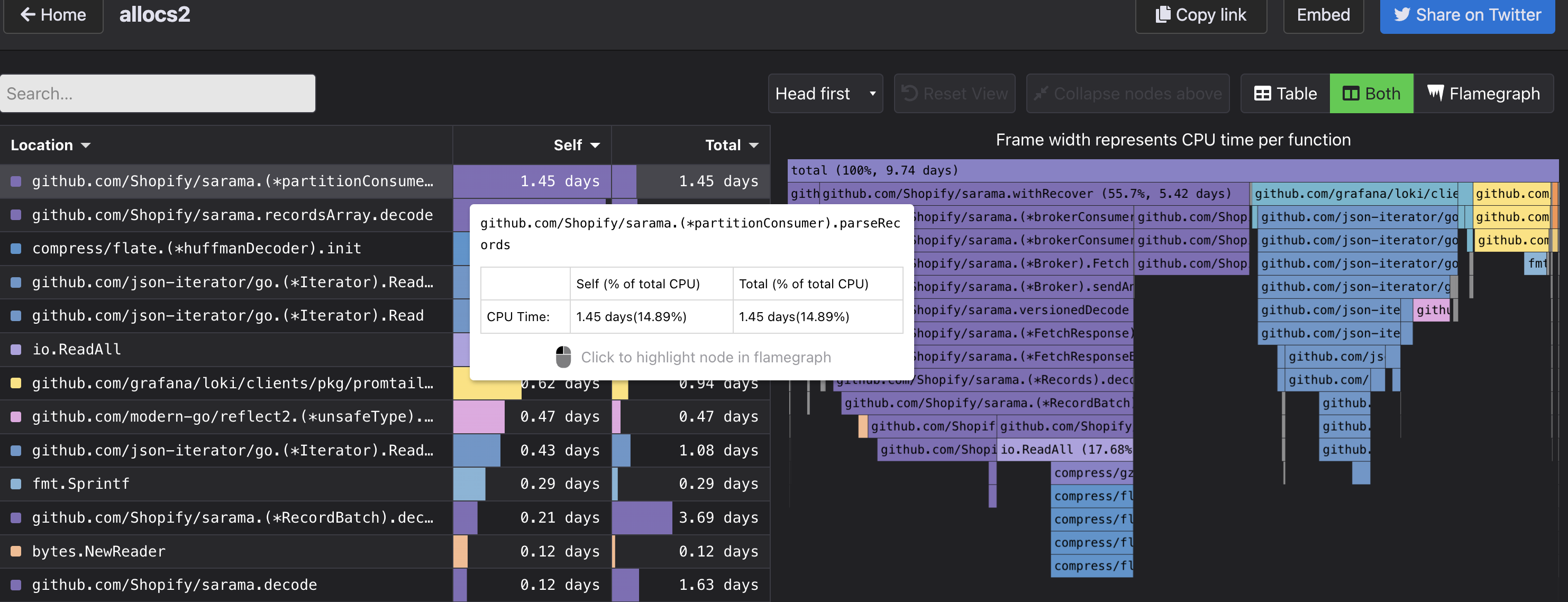The image size is (1568, 602).
Task: Click the Collapse nodes above arrows icon
Action: 1041,93
